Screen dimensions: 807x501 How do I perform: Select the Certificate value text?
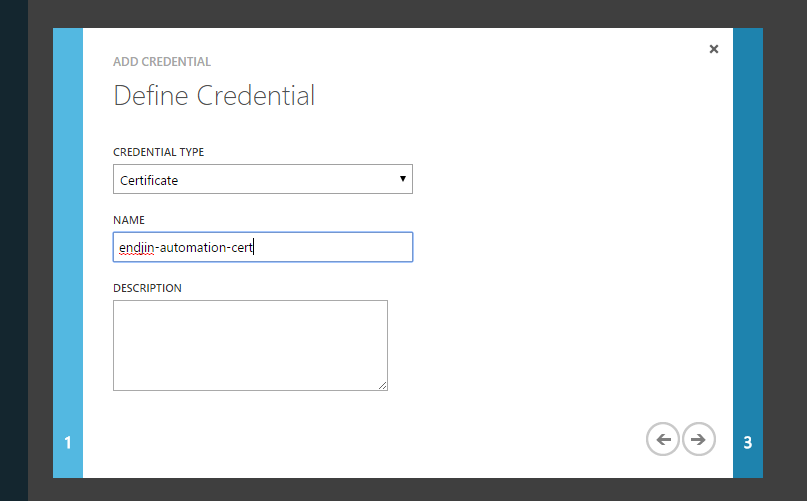point(149,180)
